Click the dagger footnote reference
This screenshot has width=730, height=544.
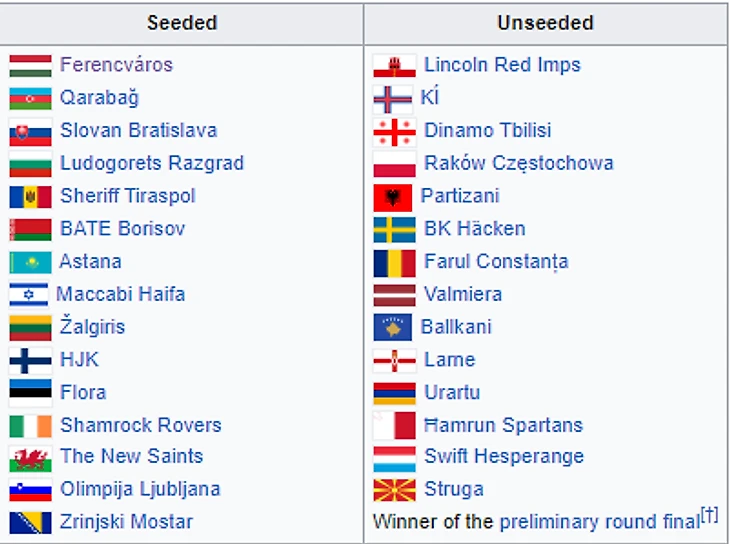click(709, 516)
